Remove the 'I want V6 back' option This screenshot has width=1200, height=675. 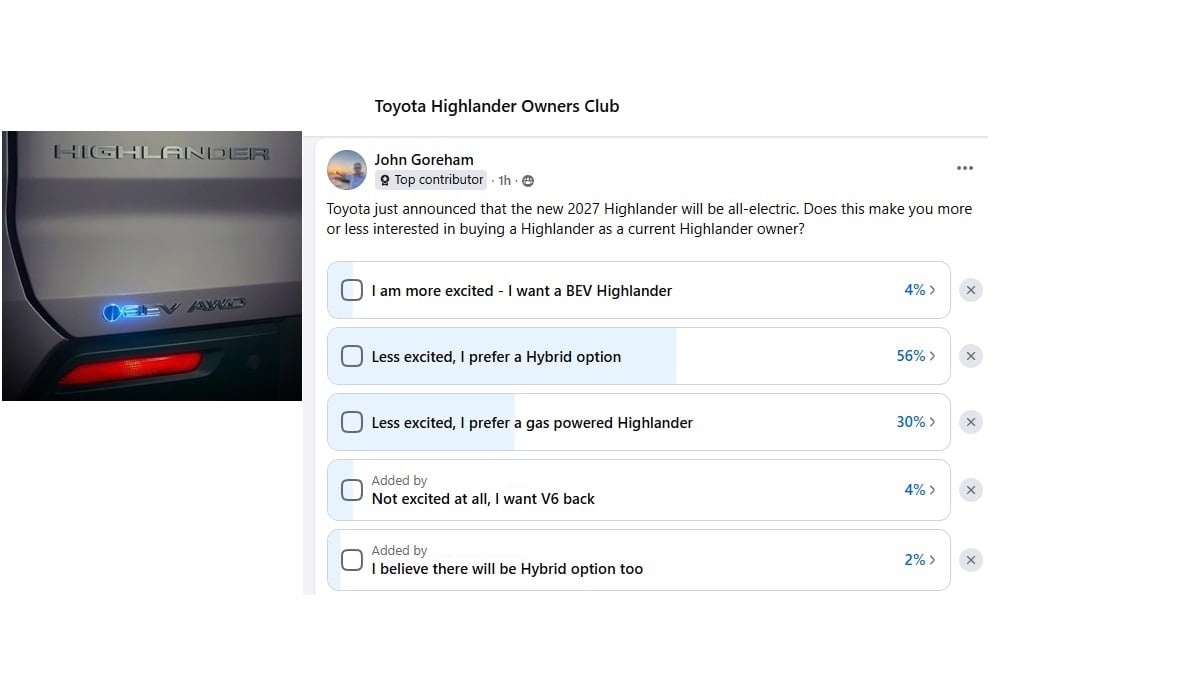970,490
